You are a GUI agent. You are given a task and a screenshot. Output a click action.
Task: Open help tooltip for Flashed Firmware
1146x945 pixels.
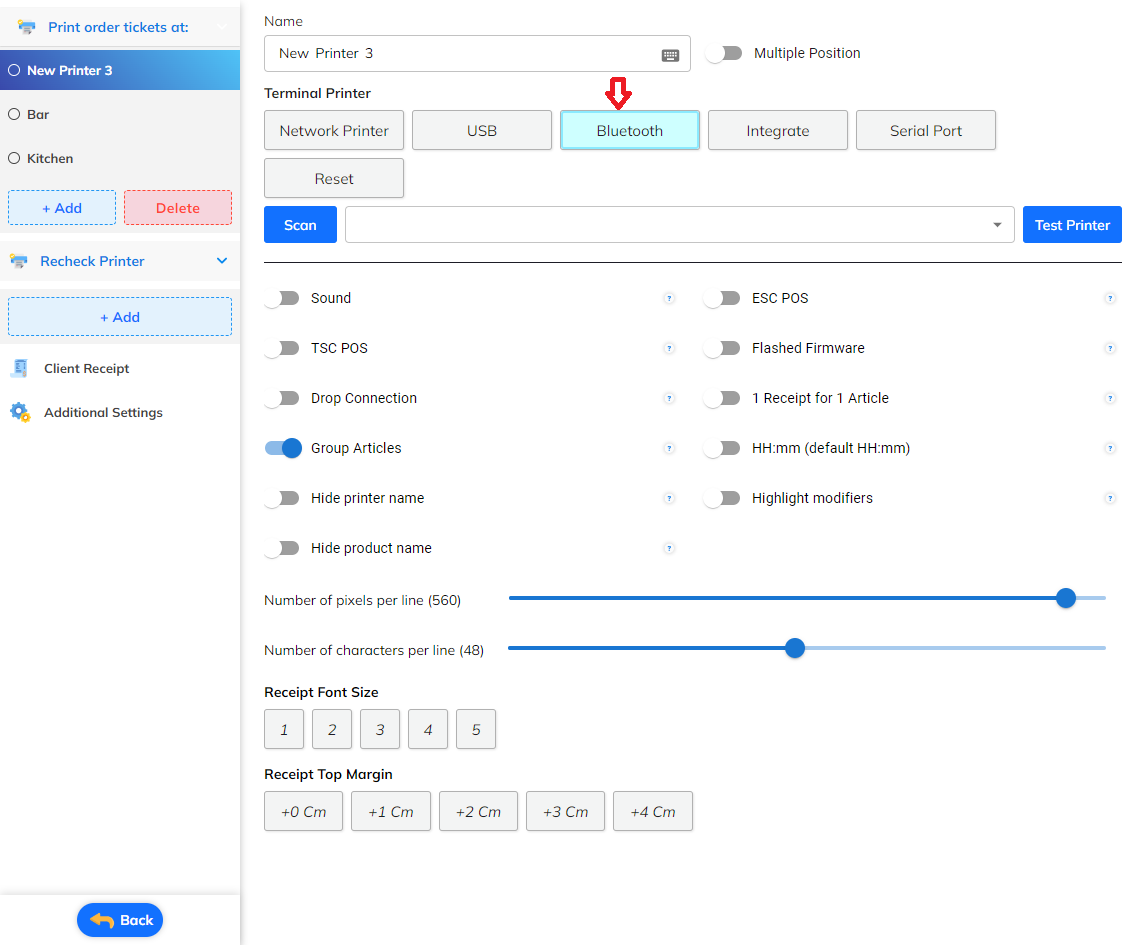coord(1109,349)
